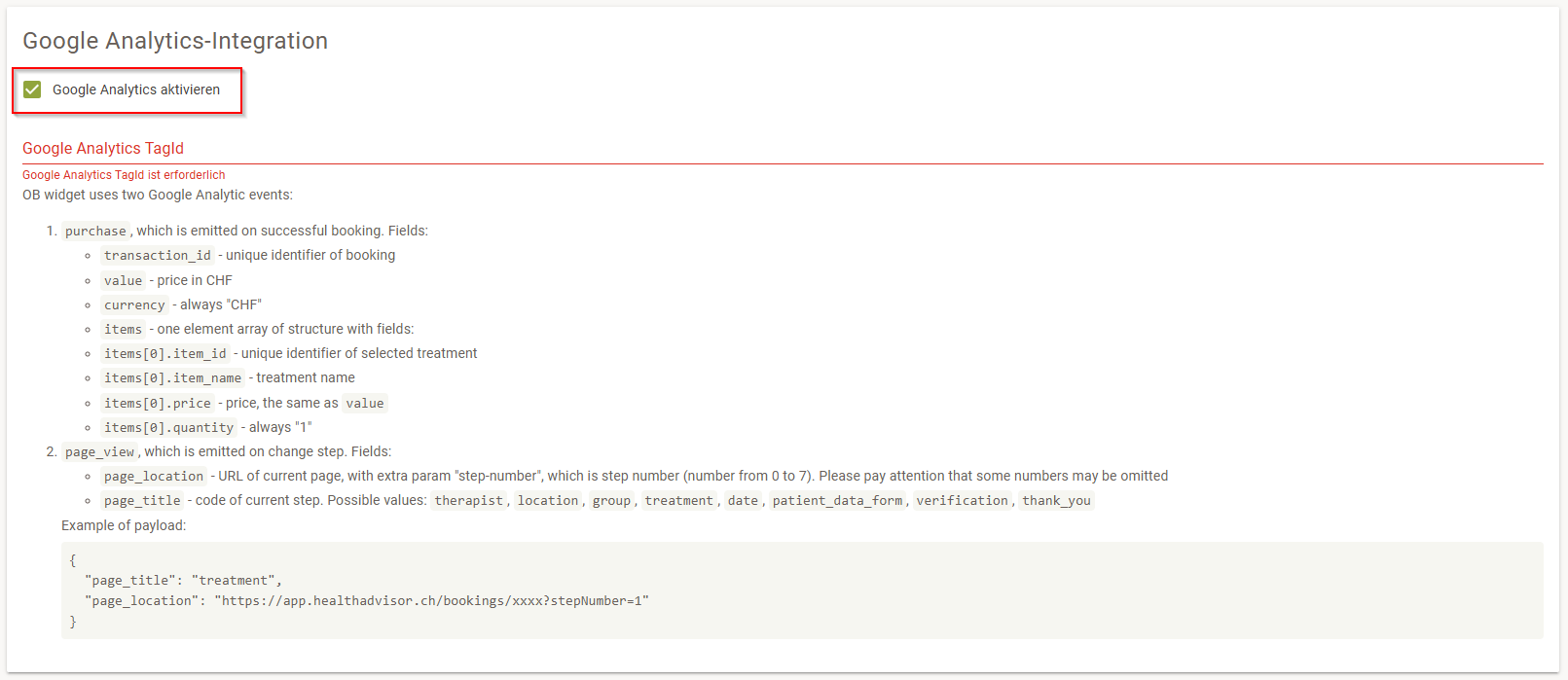Viewport: 1568px width, 680px height.
Task: Click the 'Google Analytics TagId ist erforderlich' error message
Action: (124, 175)
